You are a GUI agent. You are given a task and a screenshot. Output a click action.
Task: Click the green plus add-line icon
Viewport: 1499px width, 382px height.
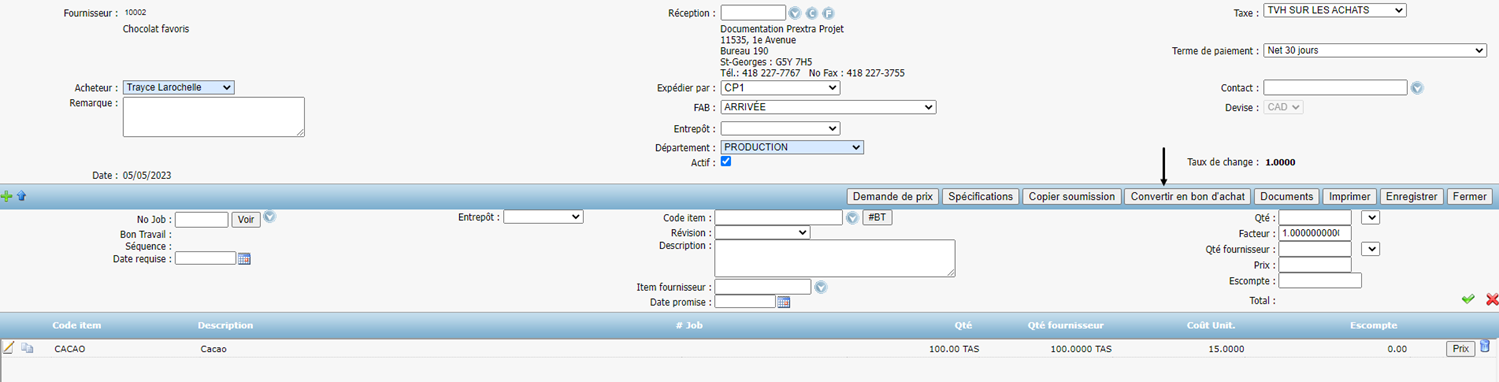(x=7, y=197)
